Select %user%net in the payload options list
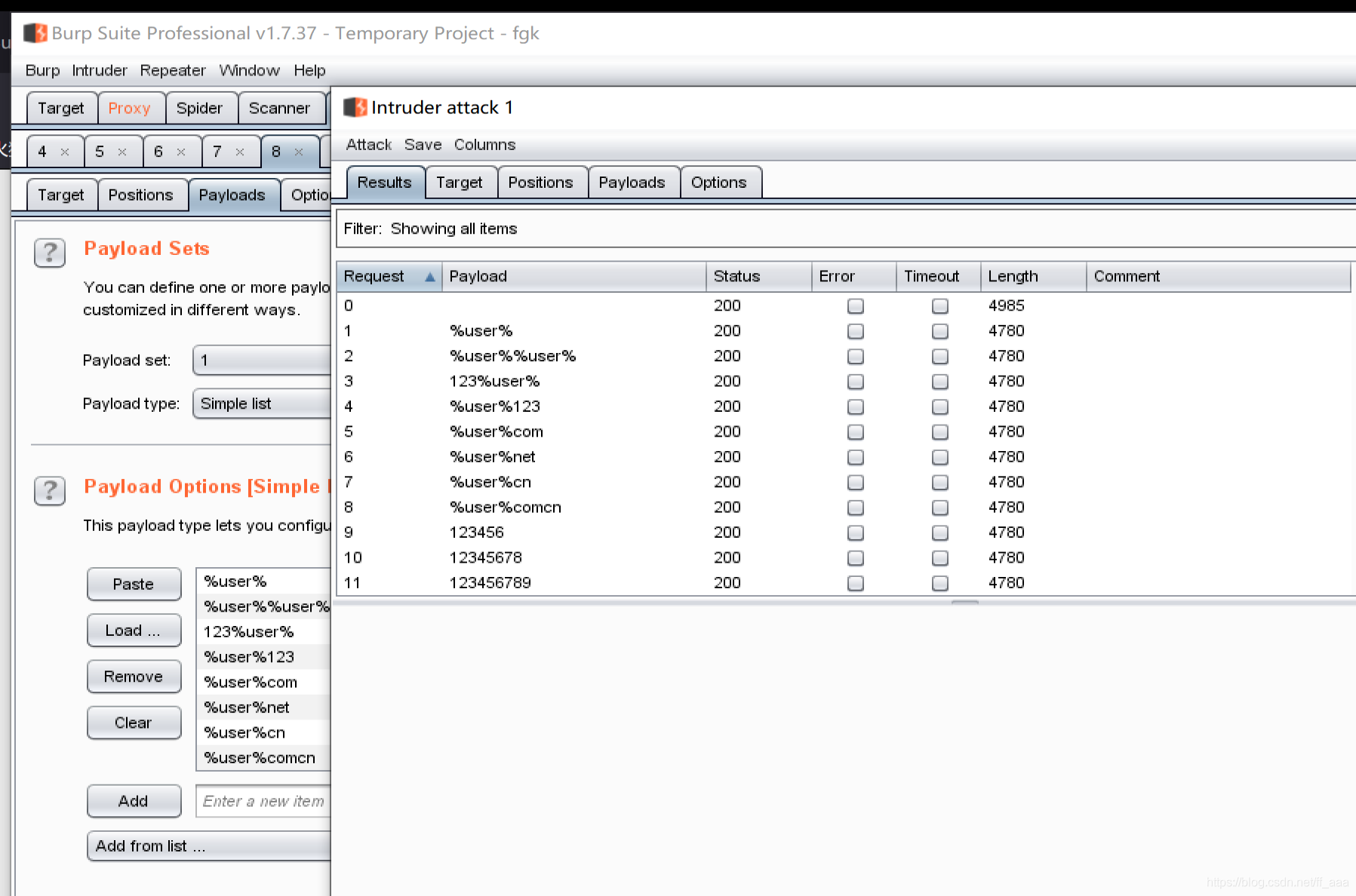The width and height of the screenshot is (1356, 896). click(x=263, y=707)
